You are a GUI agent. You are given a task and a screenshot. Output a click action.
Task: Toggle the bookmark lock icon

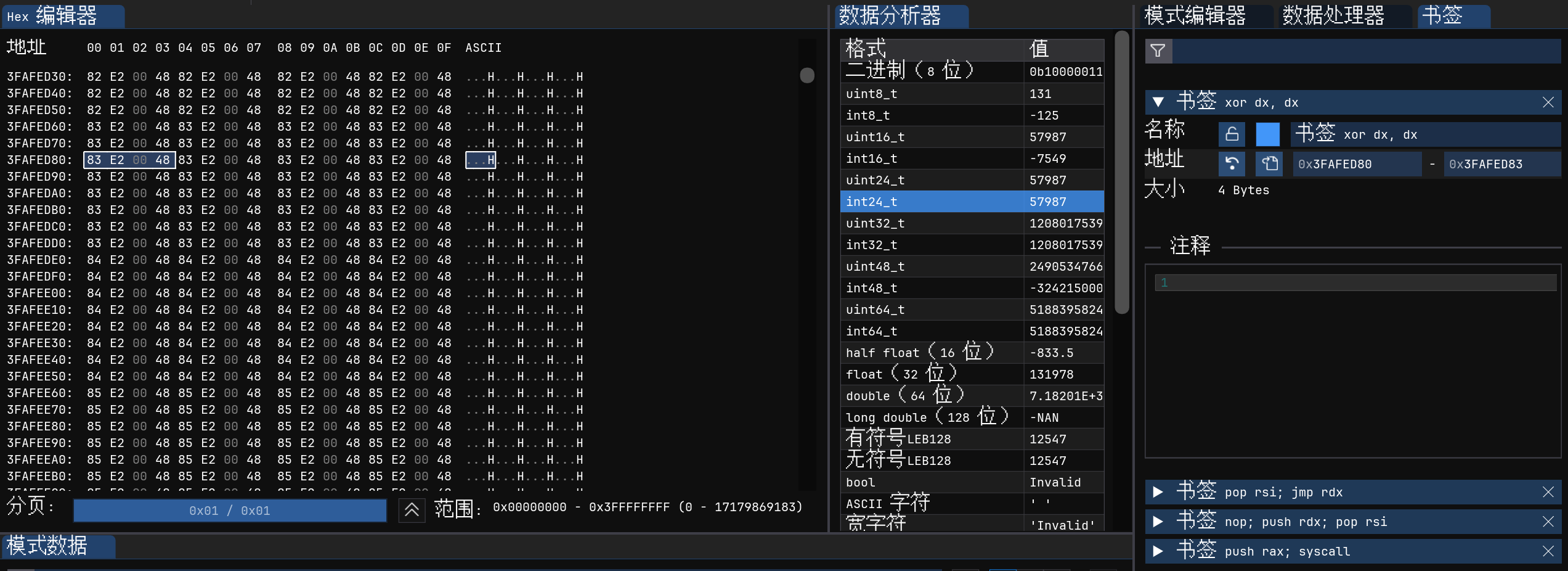tap(1232, 134)
